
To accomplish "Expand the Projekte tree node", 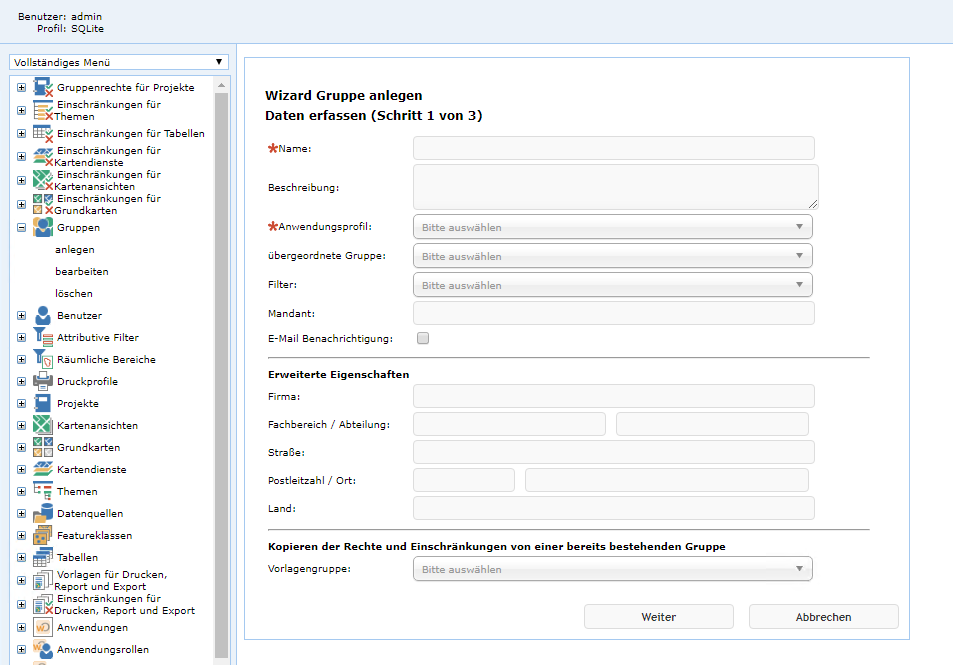I will pos(21,404).
